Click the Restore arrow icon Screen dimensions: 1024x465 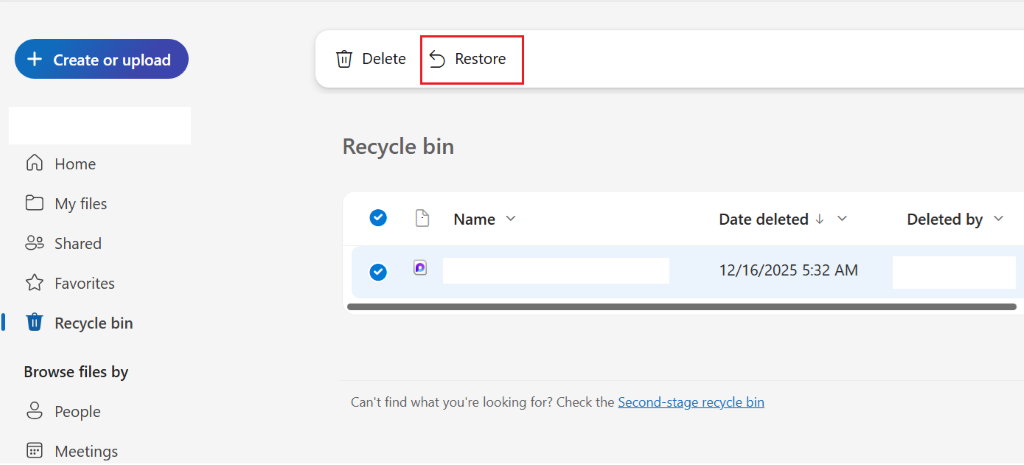coord(437,59)
